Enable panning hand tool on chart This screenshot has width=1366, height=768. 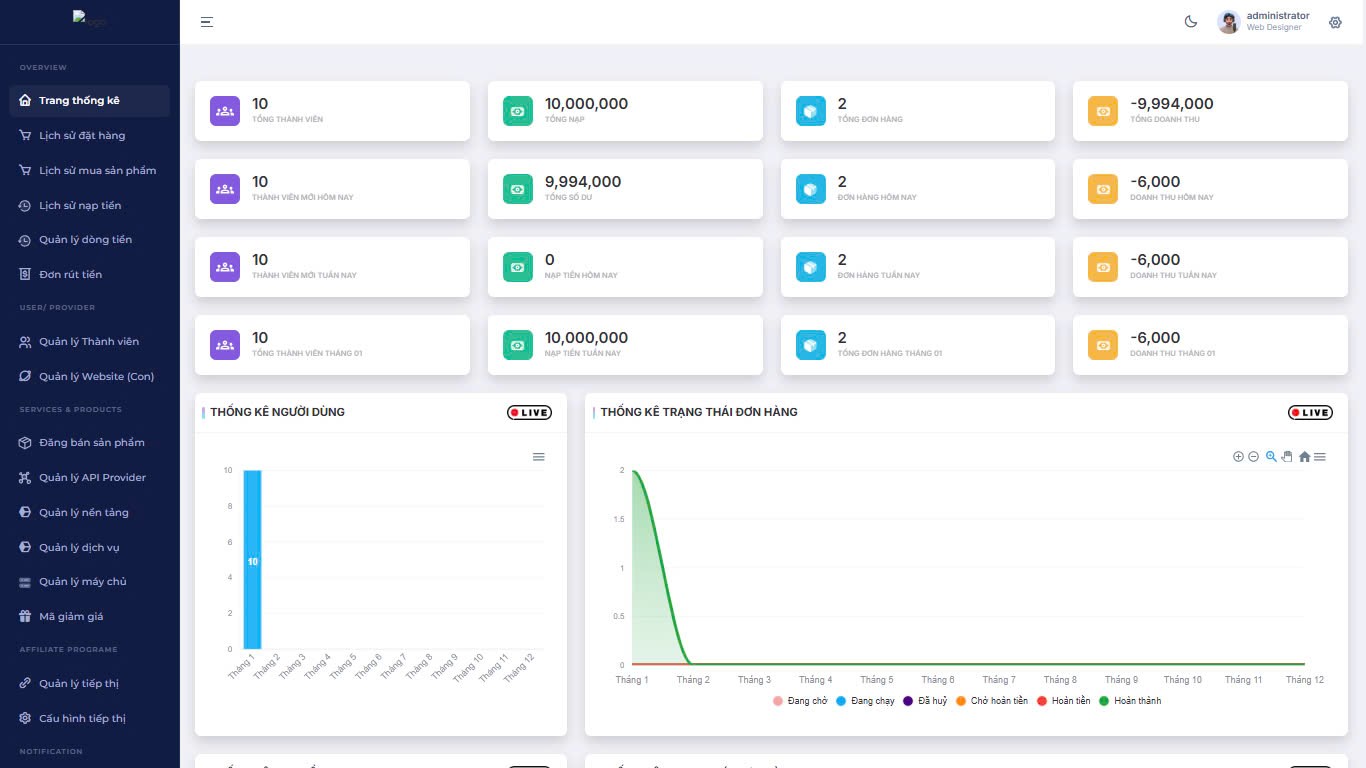(1287, 457)
